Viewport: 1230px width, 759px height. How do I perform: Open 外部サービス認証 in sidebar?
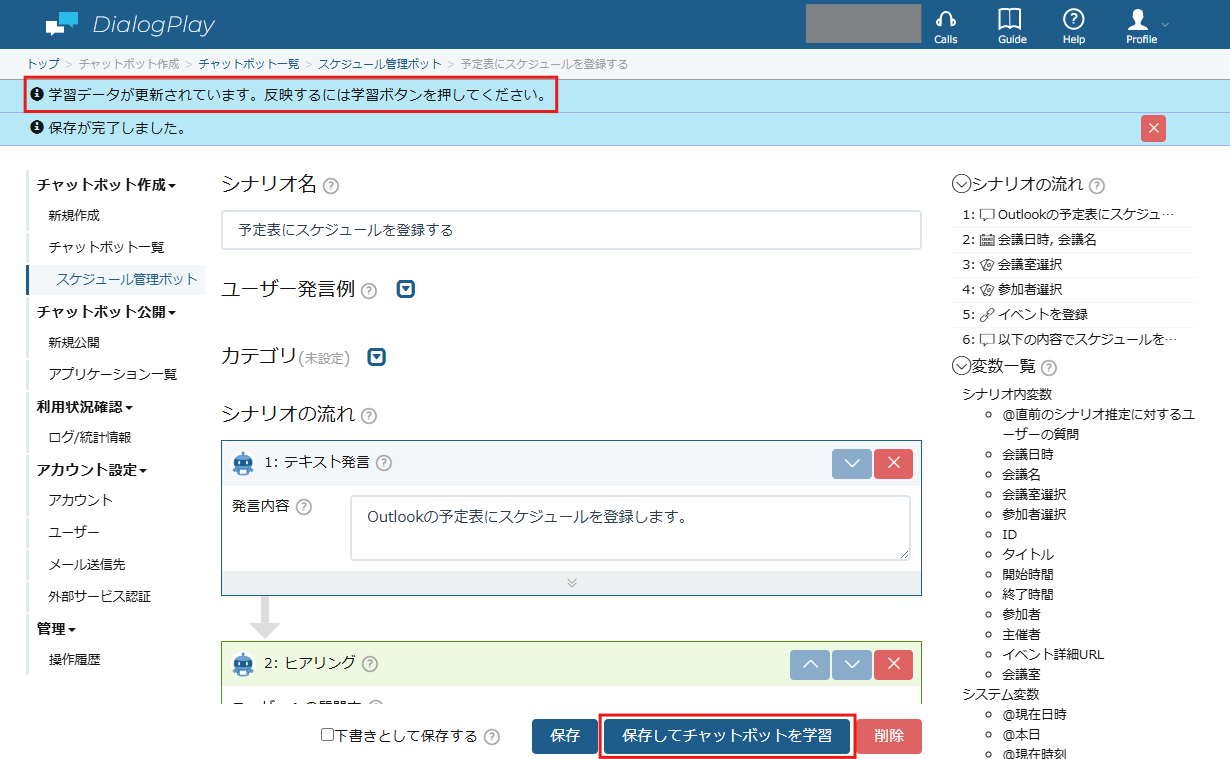[100, 596]
